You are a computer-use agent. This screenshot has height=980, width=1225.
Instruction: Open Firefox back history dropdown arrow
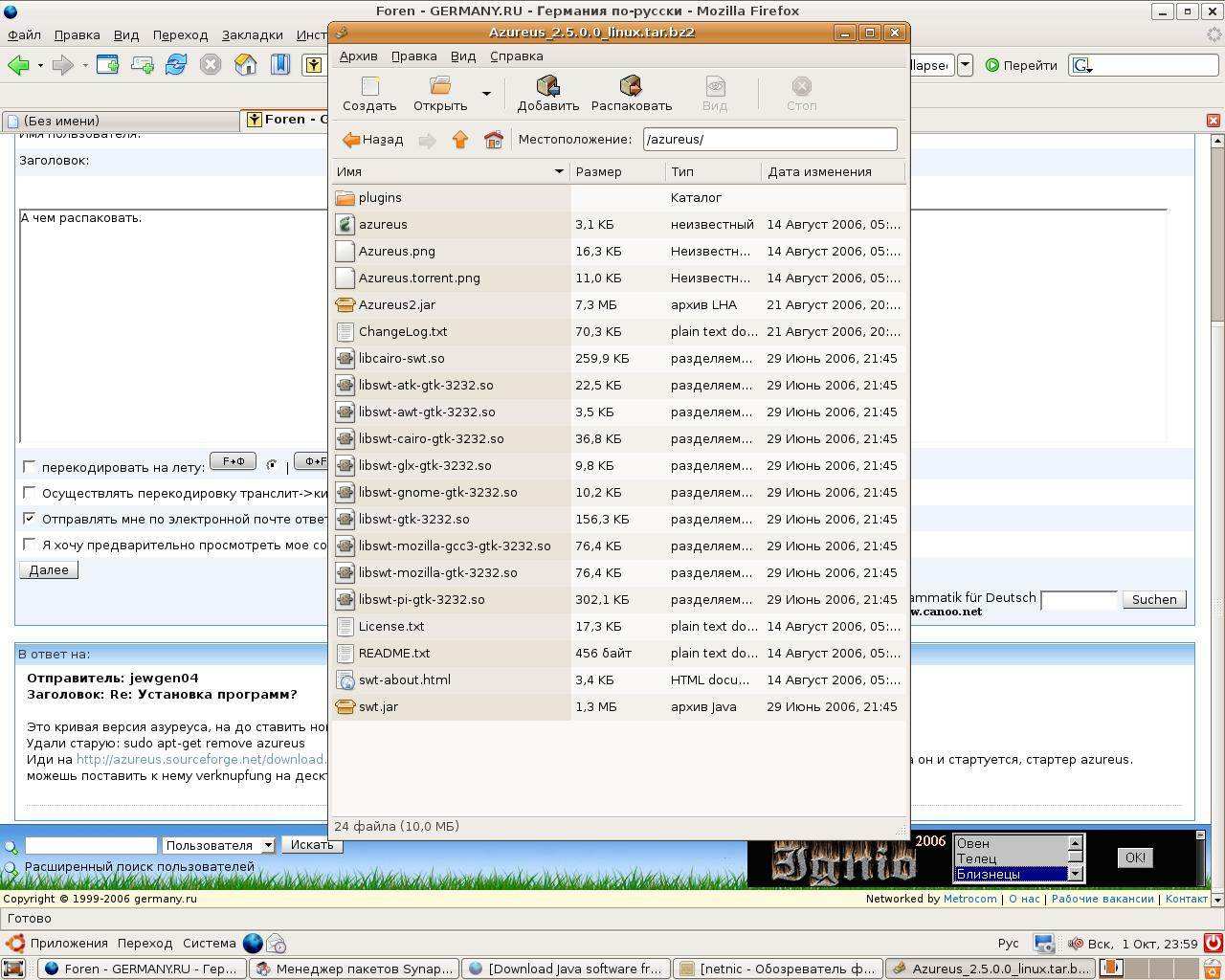[x=40, y=65]
